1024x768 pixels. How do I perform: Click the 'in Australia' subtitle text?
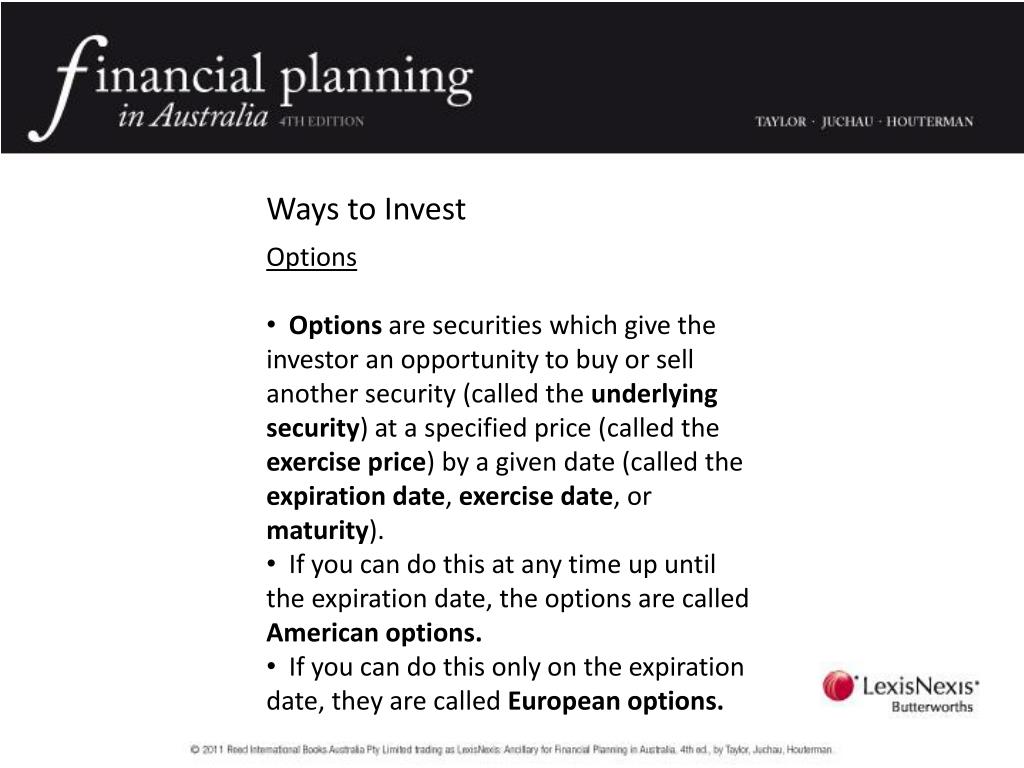(193, 116)
